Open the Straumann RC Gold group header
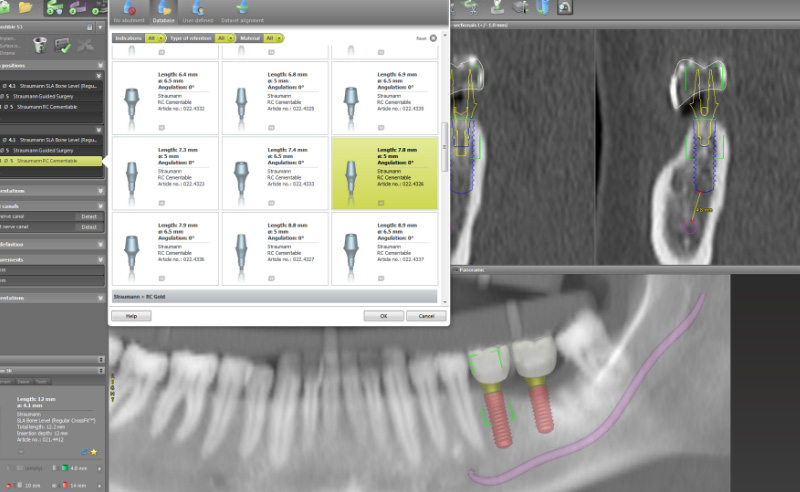 tap(274, 297)
